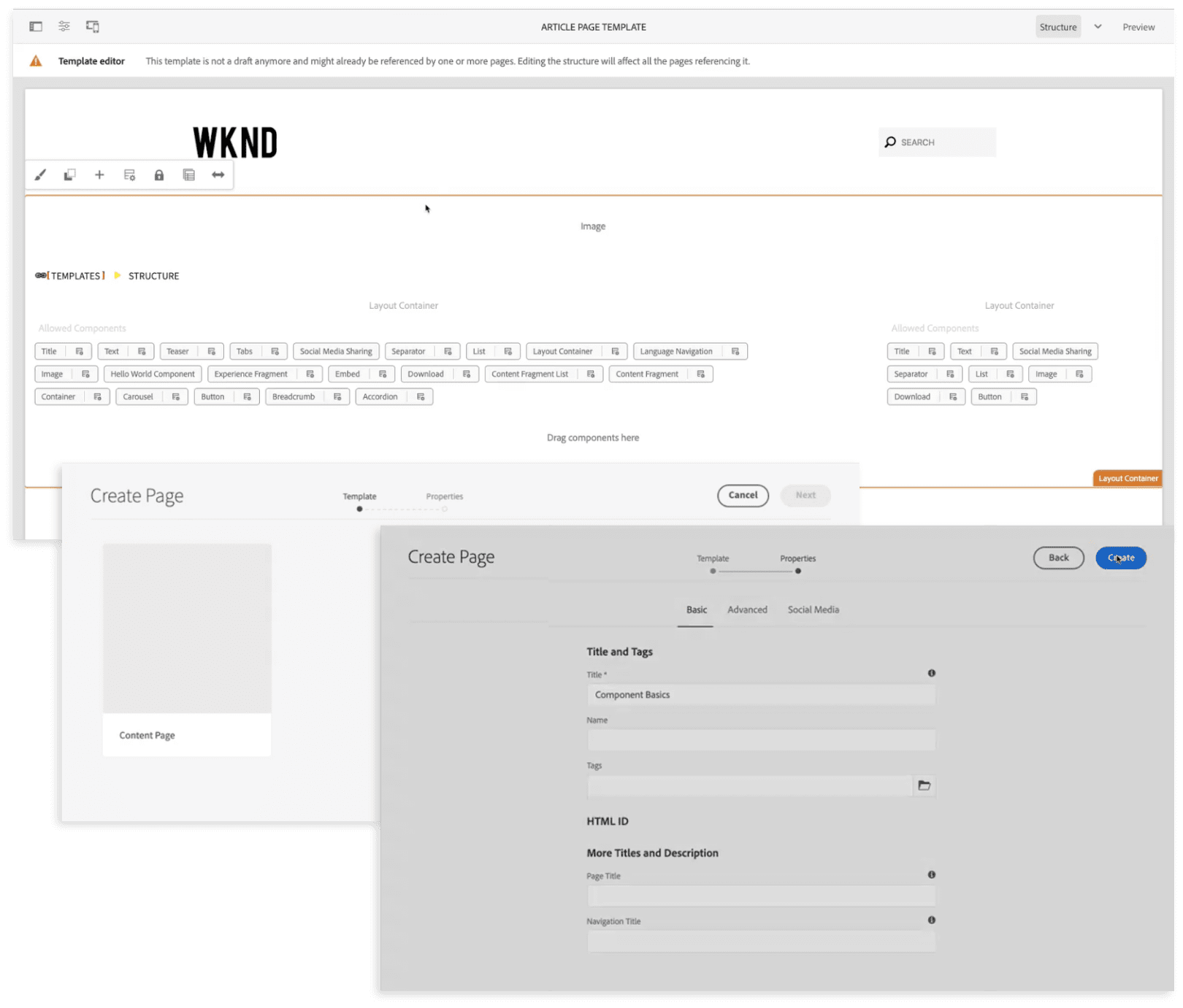
Task: Cancel the Create Page dialog
Action: [x=743, y=495]
